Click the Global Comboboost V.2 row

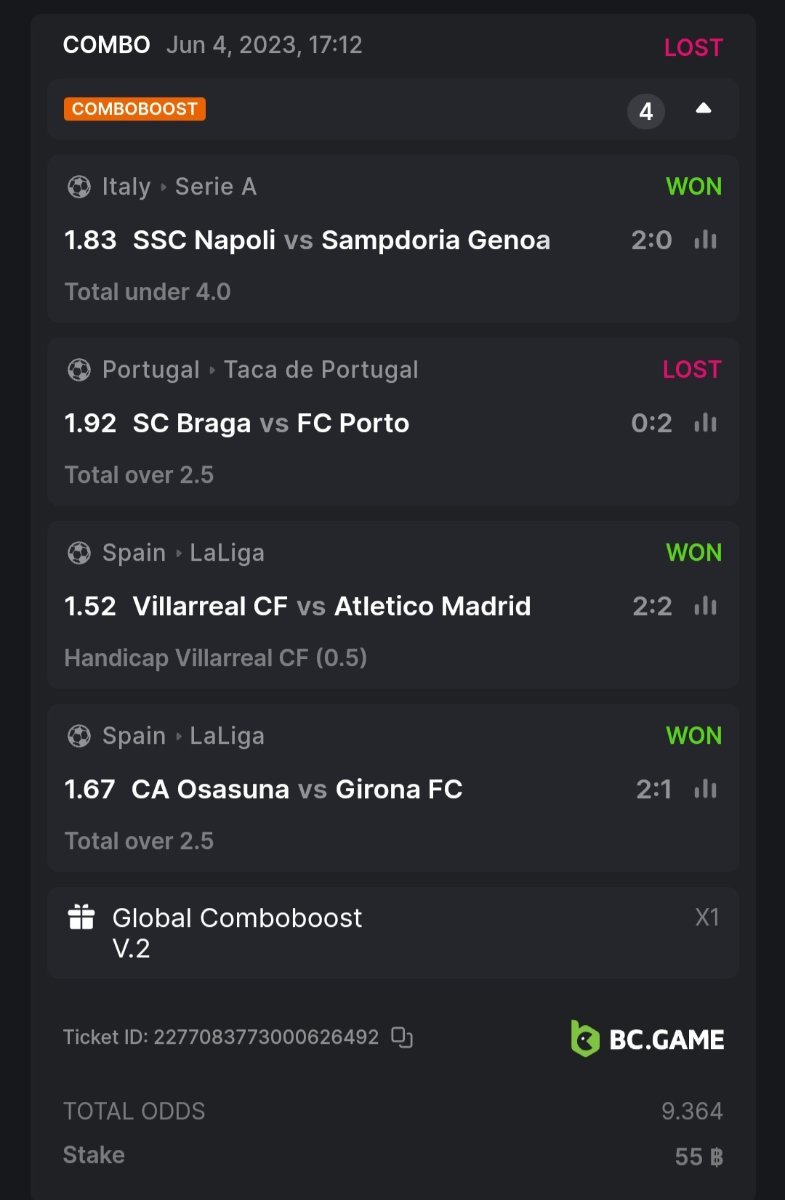point(237,932)
